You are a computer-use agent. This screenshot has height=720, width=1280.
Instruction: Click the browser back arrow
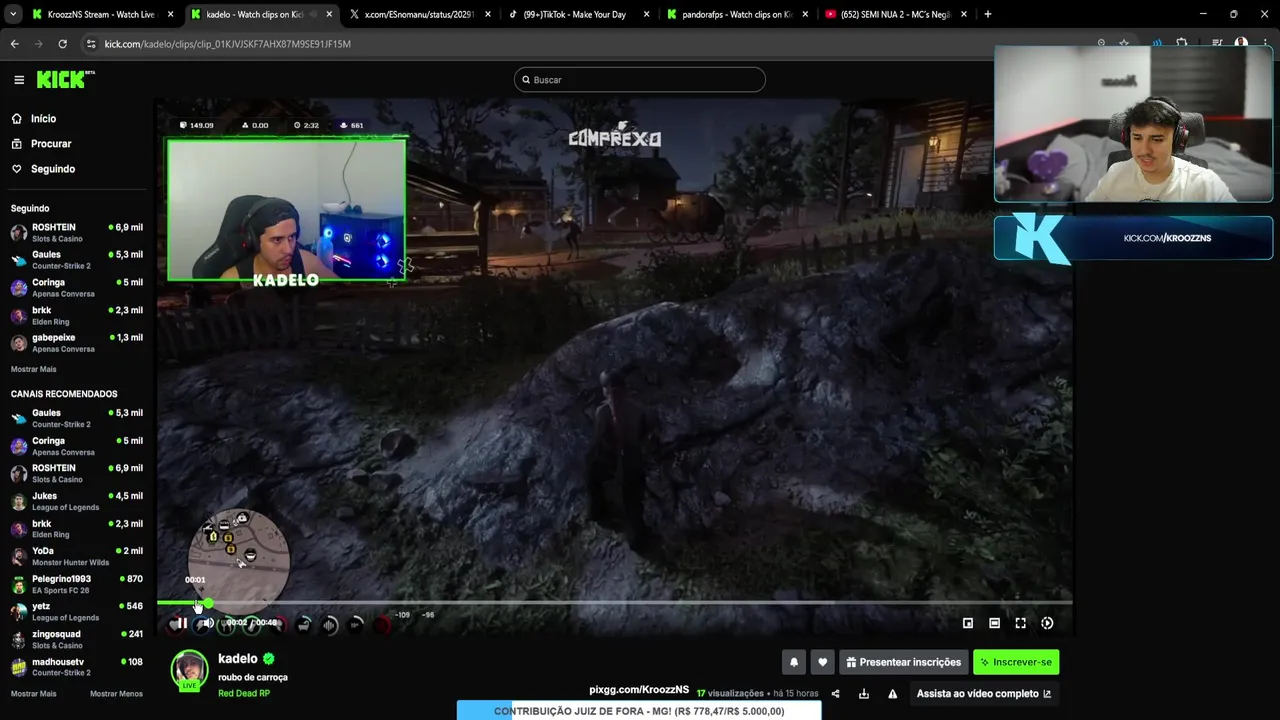[14, 44]
